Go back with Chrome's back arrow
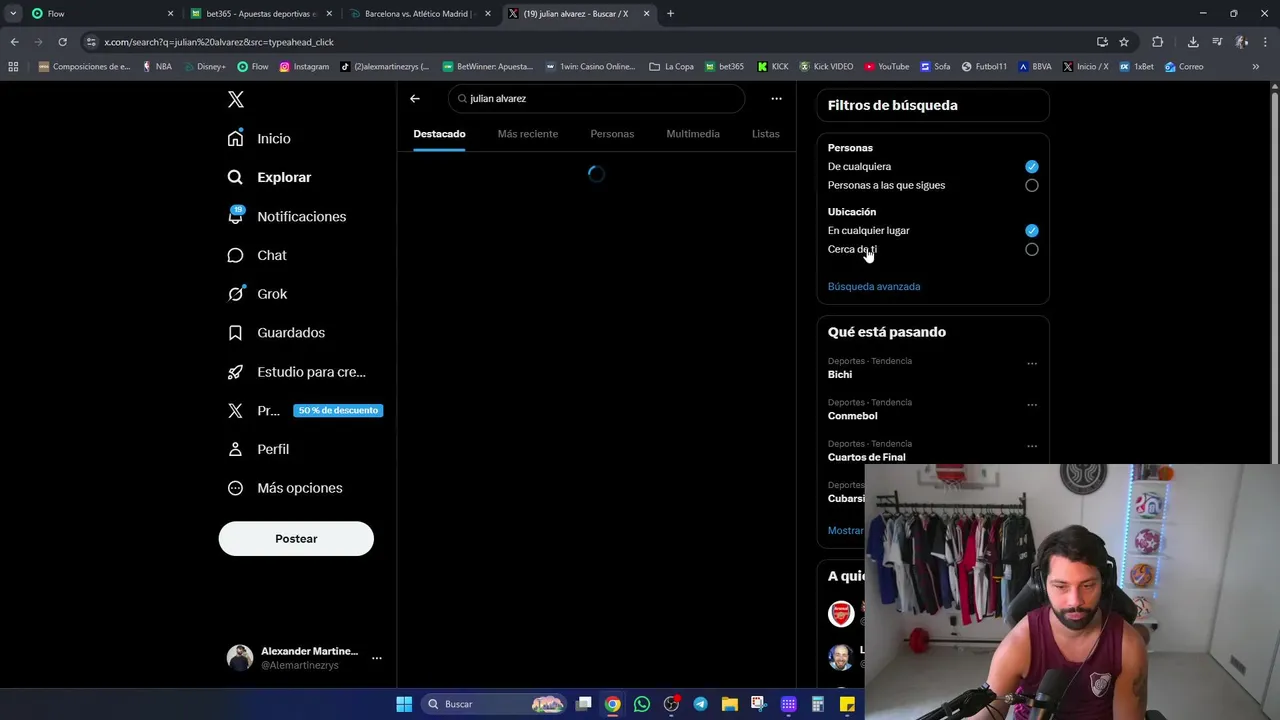The width and height of the screenshot is (1280, 720). [14, 42]
